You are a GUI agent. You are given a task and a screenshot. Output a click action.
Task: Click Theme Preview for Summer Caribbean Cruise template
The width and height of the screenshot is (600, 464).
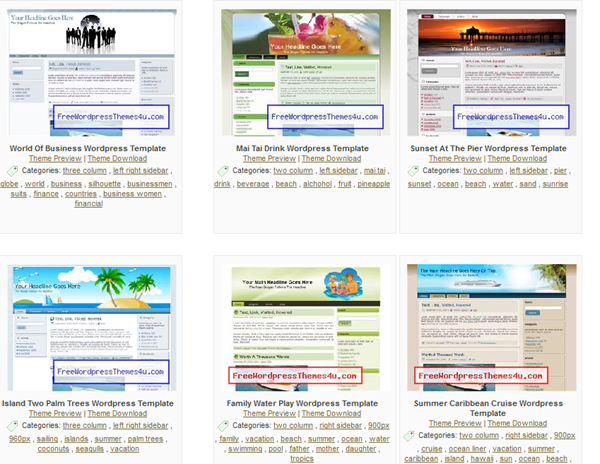tap(455, 423)
